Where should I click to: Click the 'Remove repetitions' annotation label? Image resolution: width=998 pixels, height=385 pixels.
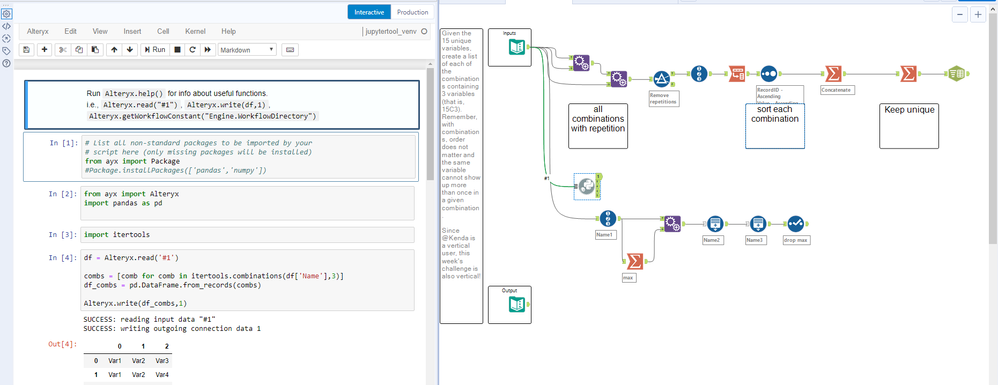(663, 99)
